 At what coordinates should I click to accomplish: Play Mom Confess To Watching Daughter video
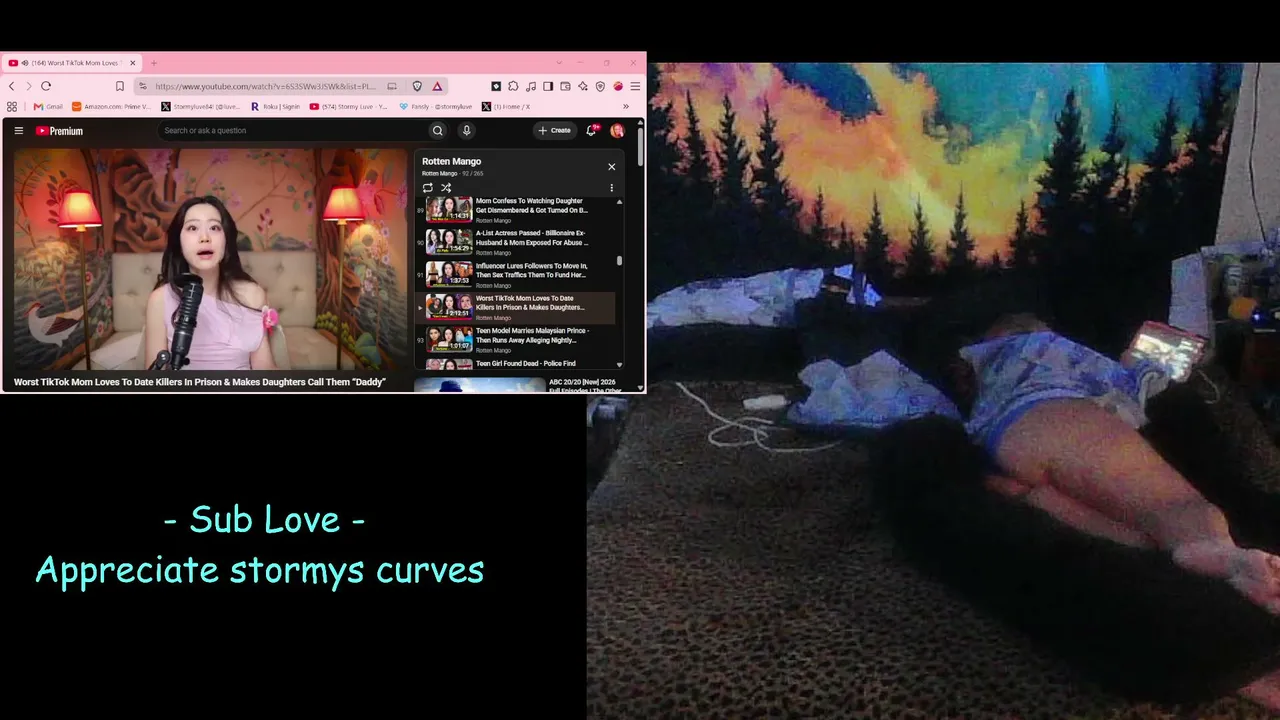tap(516, 210)
